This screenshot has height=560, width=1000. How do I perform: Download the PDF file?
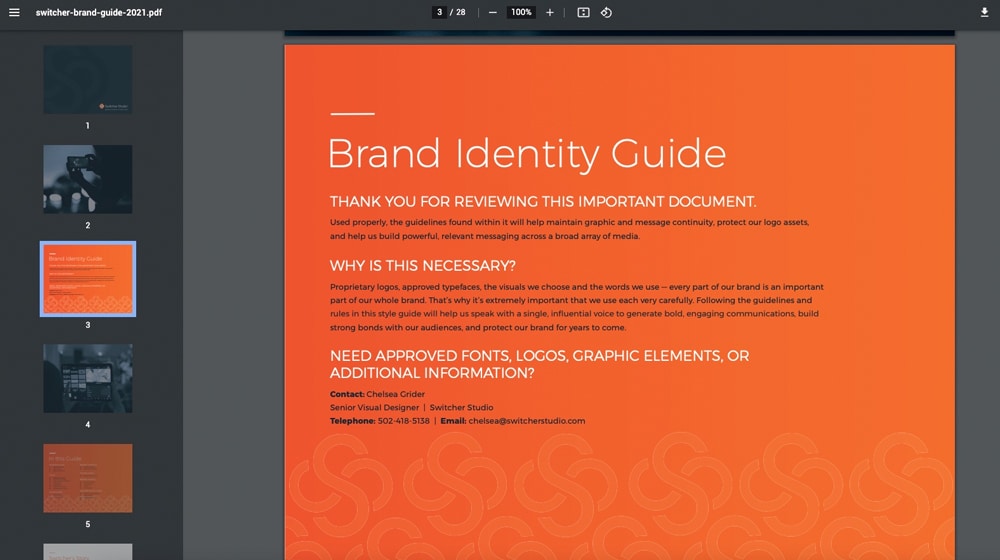pos(984,12)
